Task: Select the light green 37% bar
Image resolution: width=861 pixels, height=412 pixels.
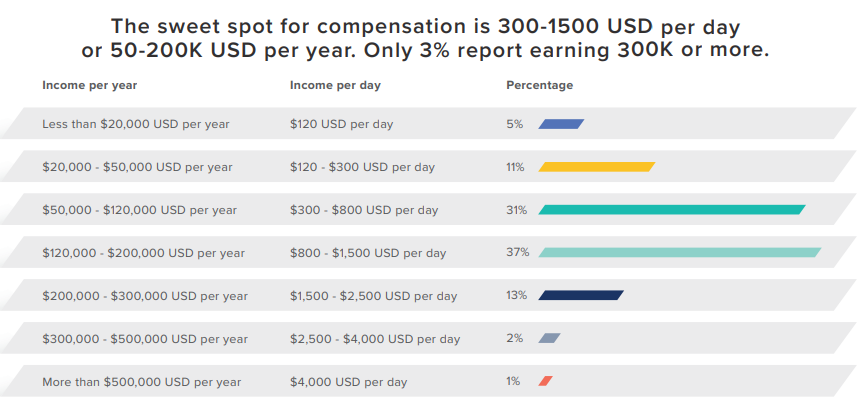Action: (680, 253)
